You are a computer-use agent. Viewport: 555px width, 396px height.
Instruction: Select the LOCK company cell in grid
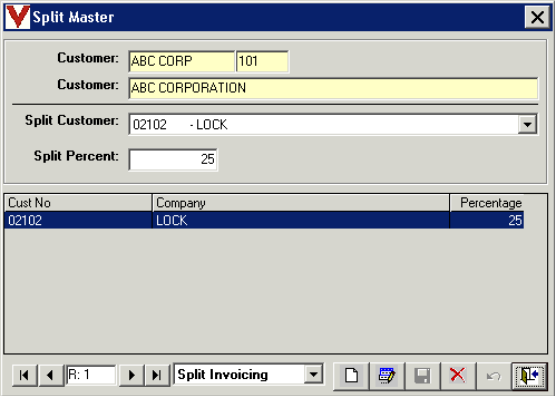(301, 220)
